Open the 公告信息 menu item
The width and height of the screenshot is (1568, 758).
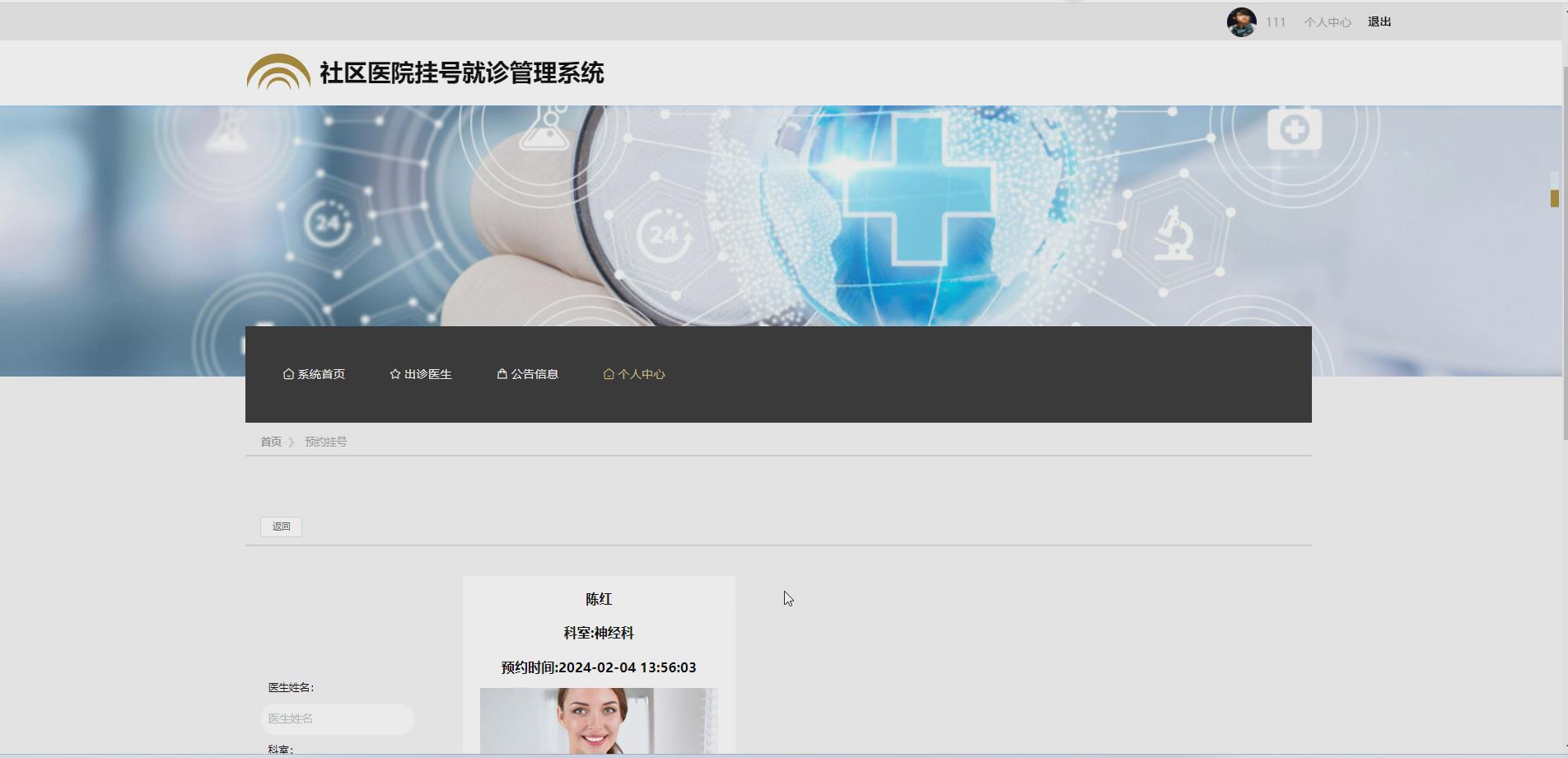[x=528, y=374]
